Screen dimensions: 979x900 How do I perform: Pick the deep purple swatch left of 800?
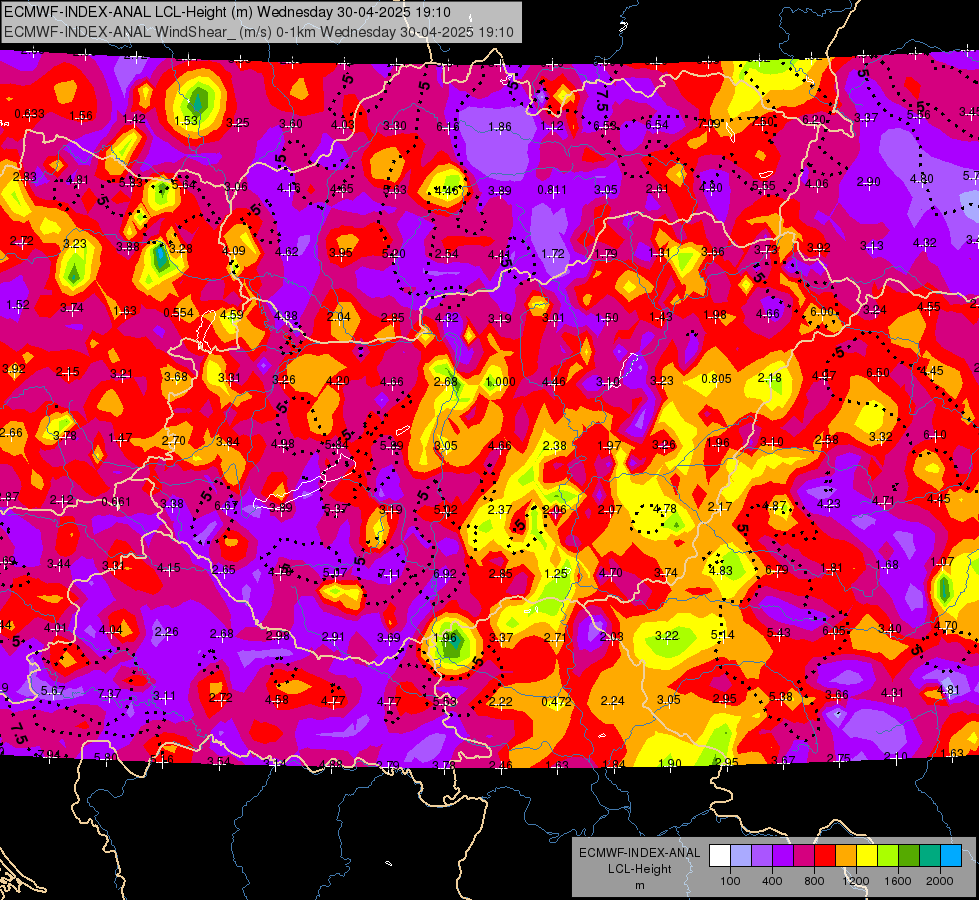click(x=783, y=856)
